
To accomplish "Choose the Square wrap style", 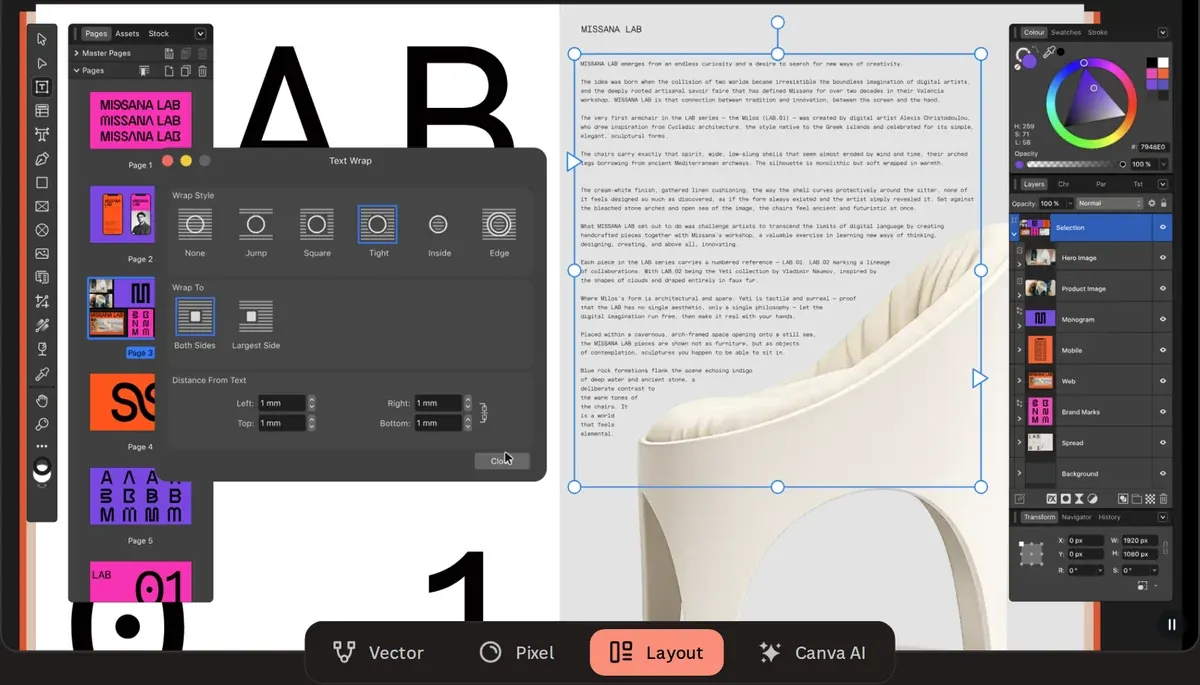I will [317, 225].
